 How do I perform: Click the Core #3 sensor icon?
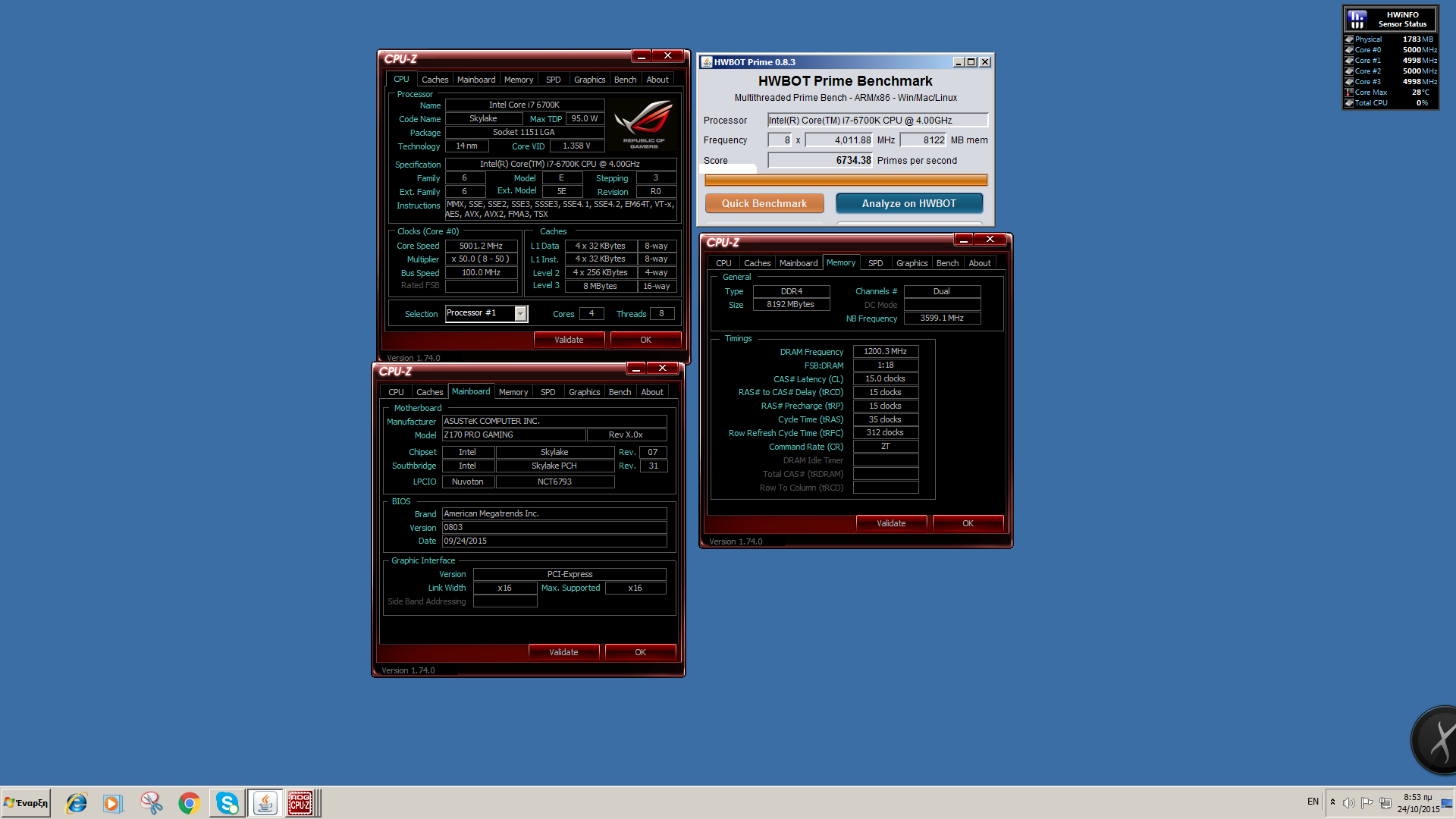click(1349, 82)
